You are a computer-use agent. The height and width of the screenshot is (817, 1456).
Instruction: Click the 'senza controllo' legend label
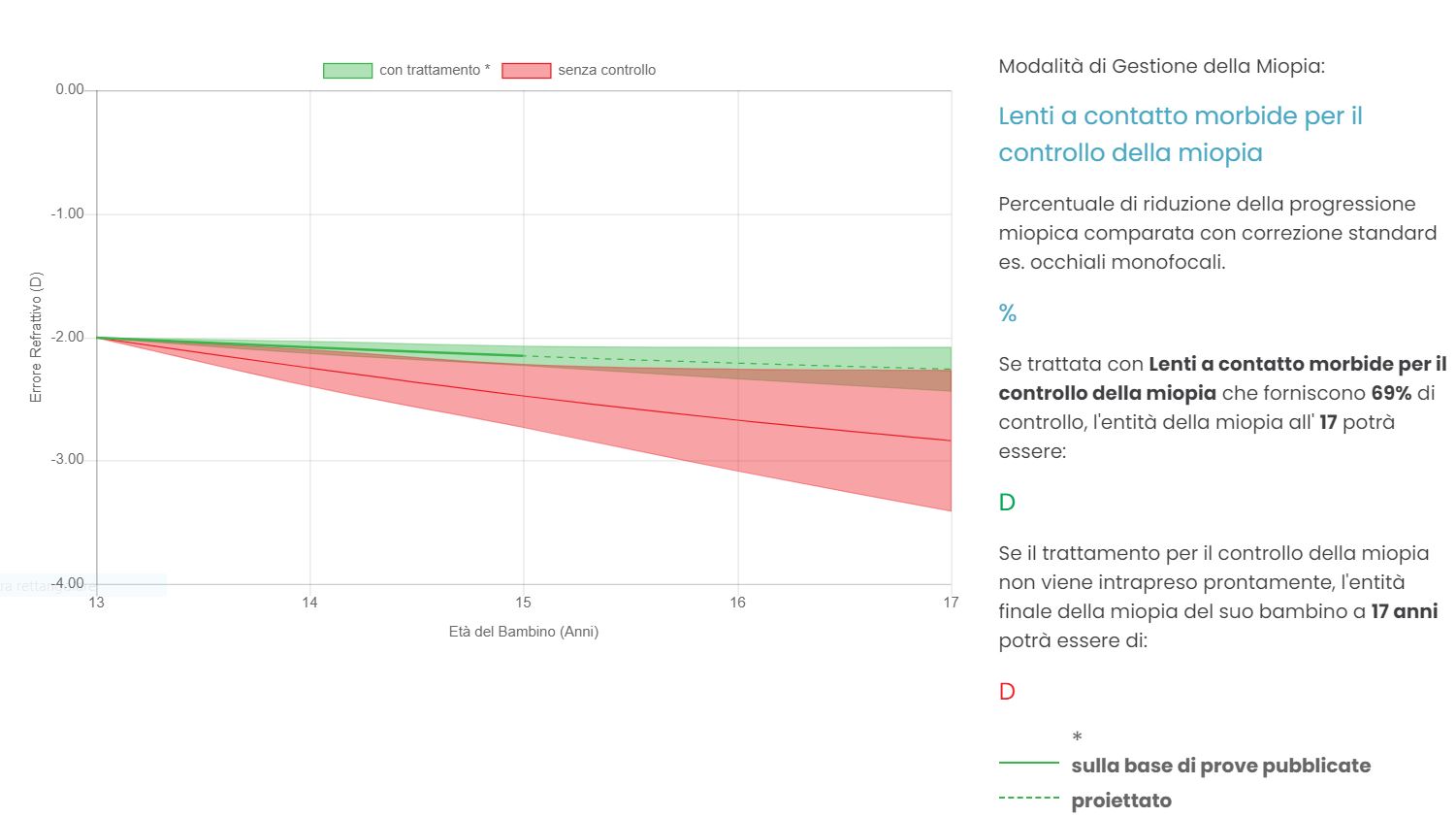[606, 70]
